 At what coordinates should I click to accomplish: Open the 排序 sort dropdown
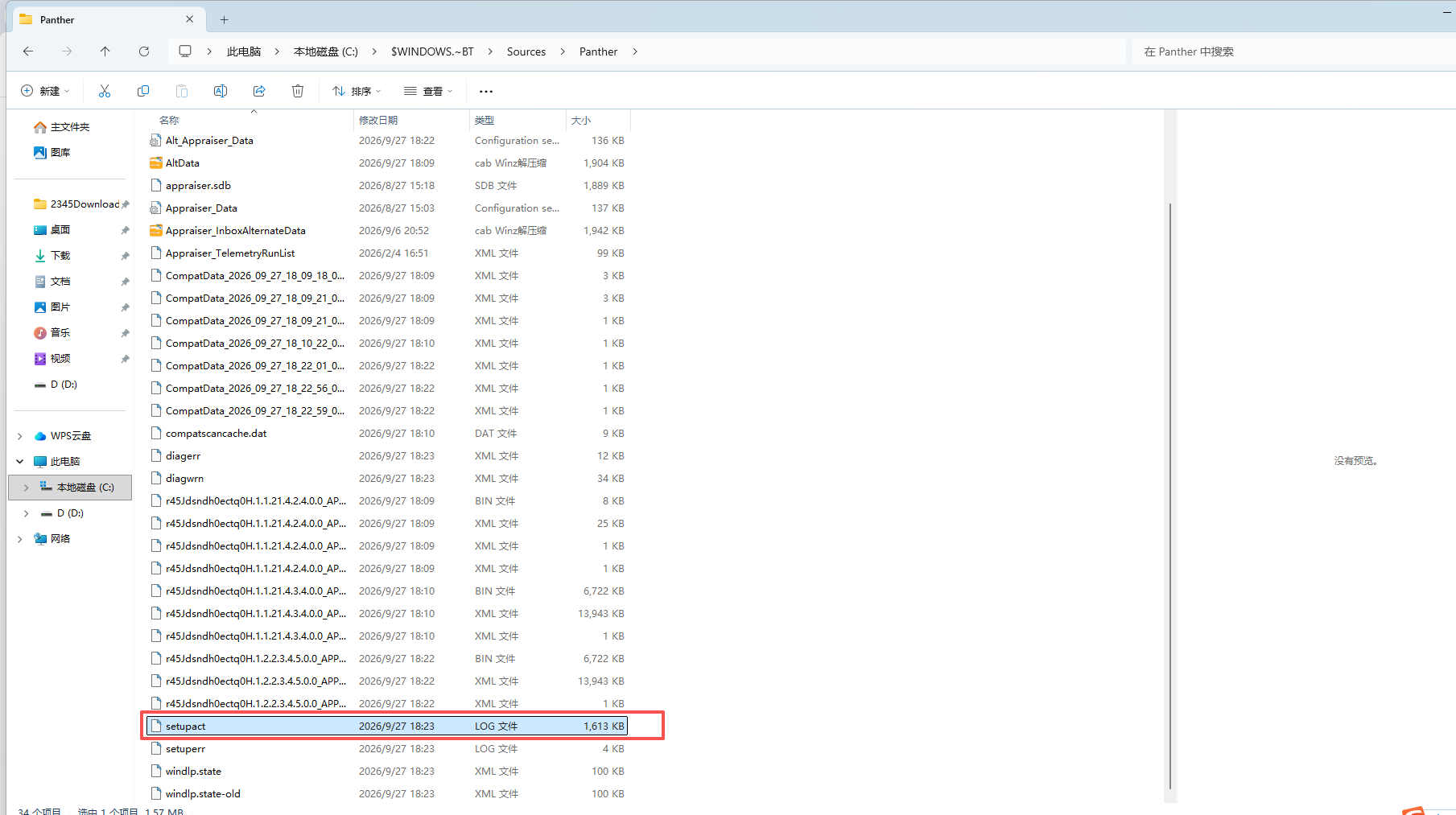[357, 91]
